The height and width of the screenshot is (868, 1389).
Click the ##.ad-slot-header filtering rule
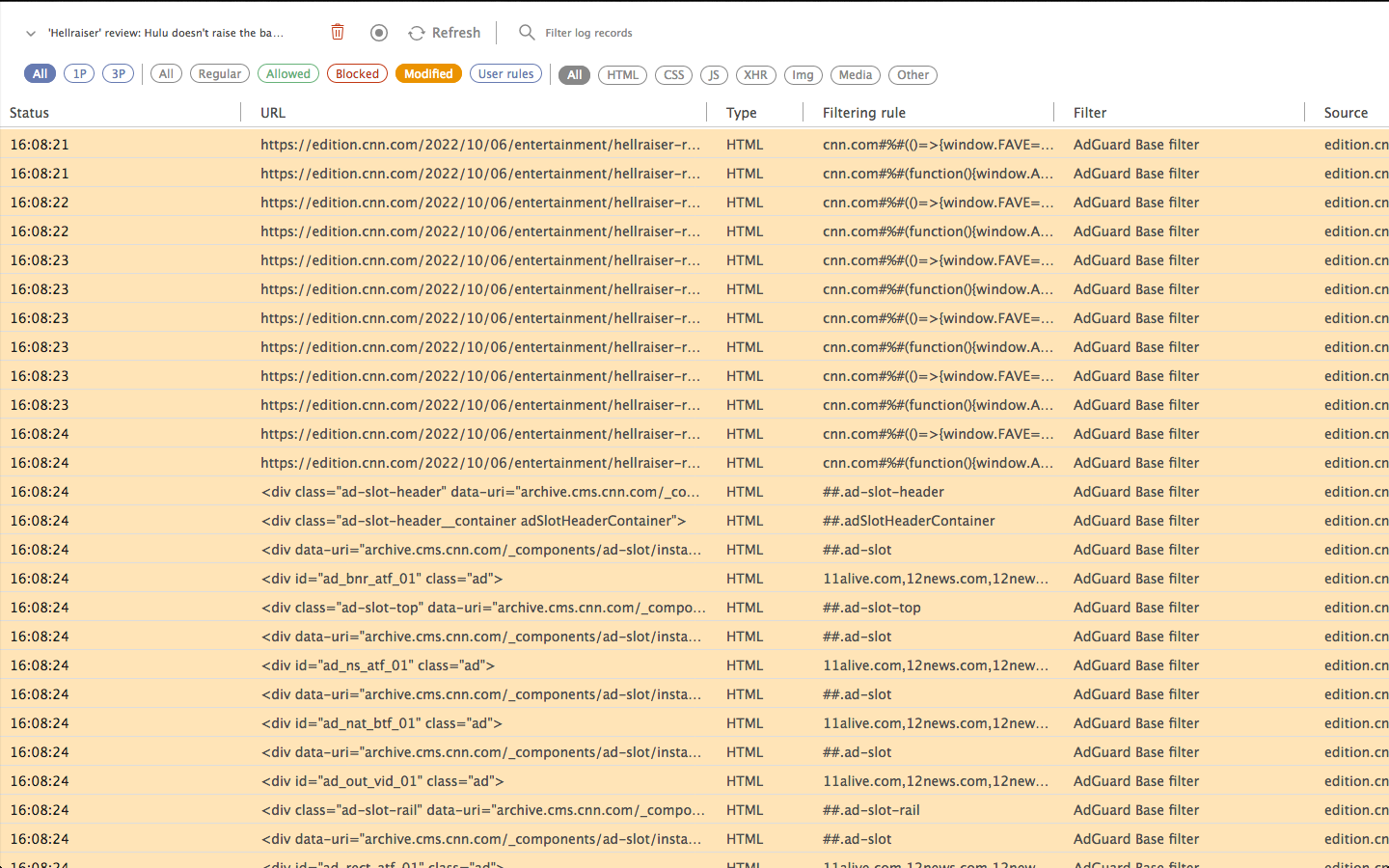884,491
